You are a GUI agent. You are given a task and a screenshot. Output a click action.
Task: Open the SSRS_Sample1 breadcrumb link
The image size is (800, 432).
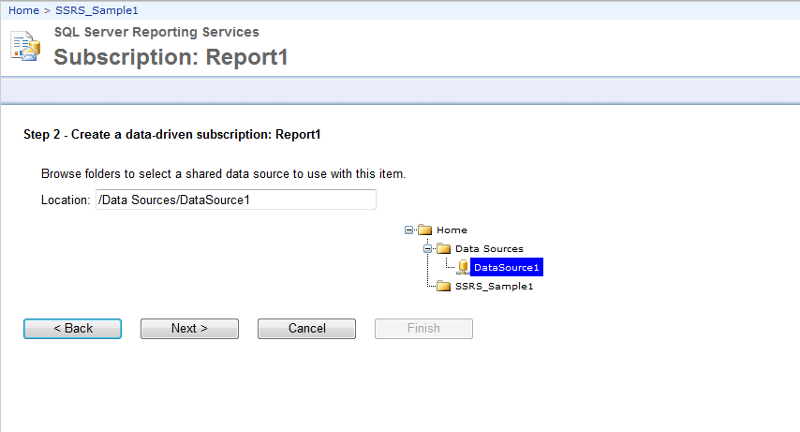pos(96,10)
